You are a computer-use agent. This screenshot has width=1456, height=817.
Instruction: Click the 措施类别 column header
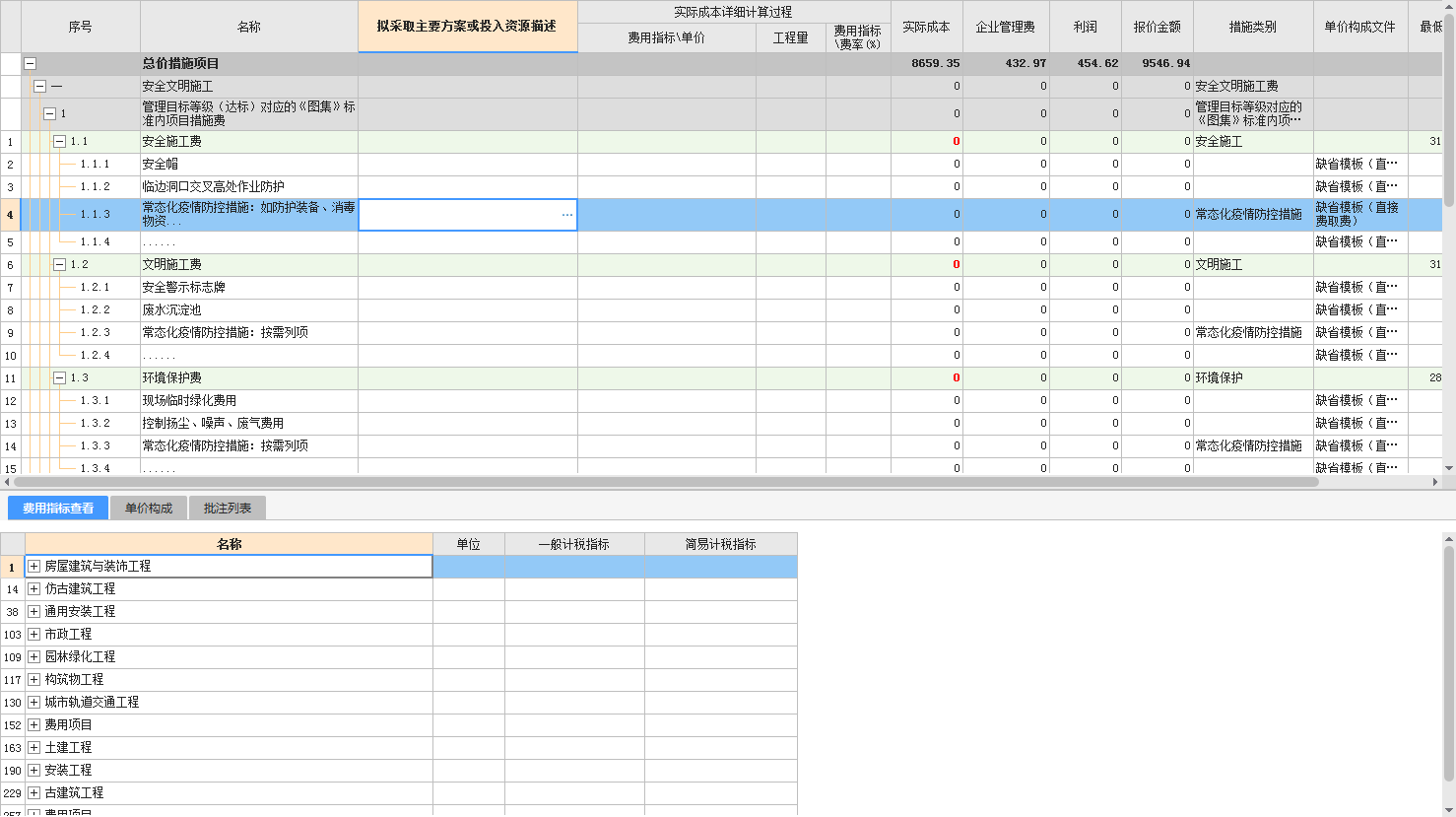[x=1253, y=27]
